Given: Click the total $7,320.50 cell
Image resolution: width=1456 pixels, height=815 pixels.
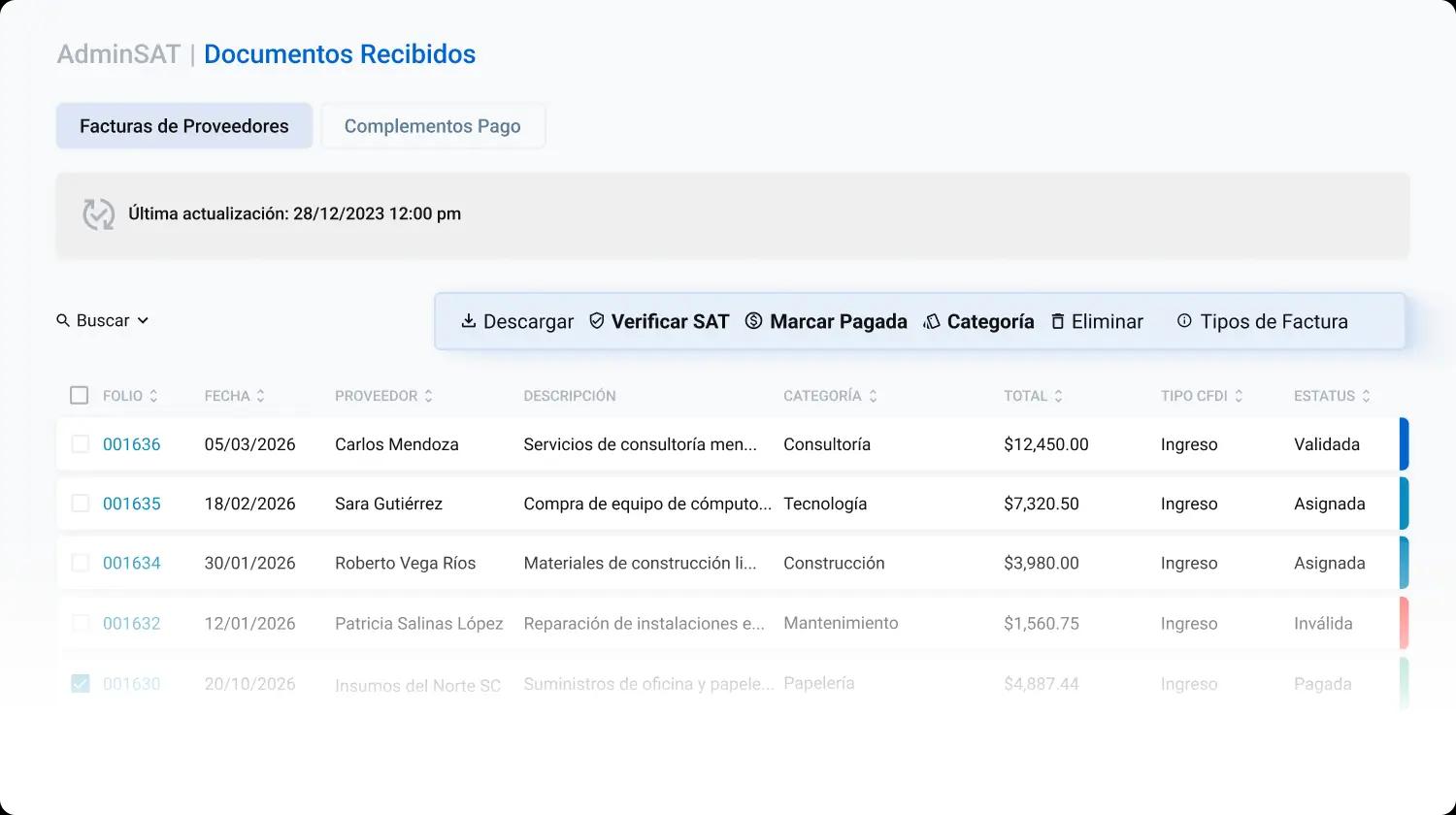Looking at the screenshot, I should pos(1042,504).
